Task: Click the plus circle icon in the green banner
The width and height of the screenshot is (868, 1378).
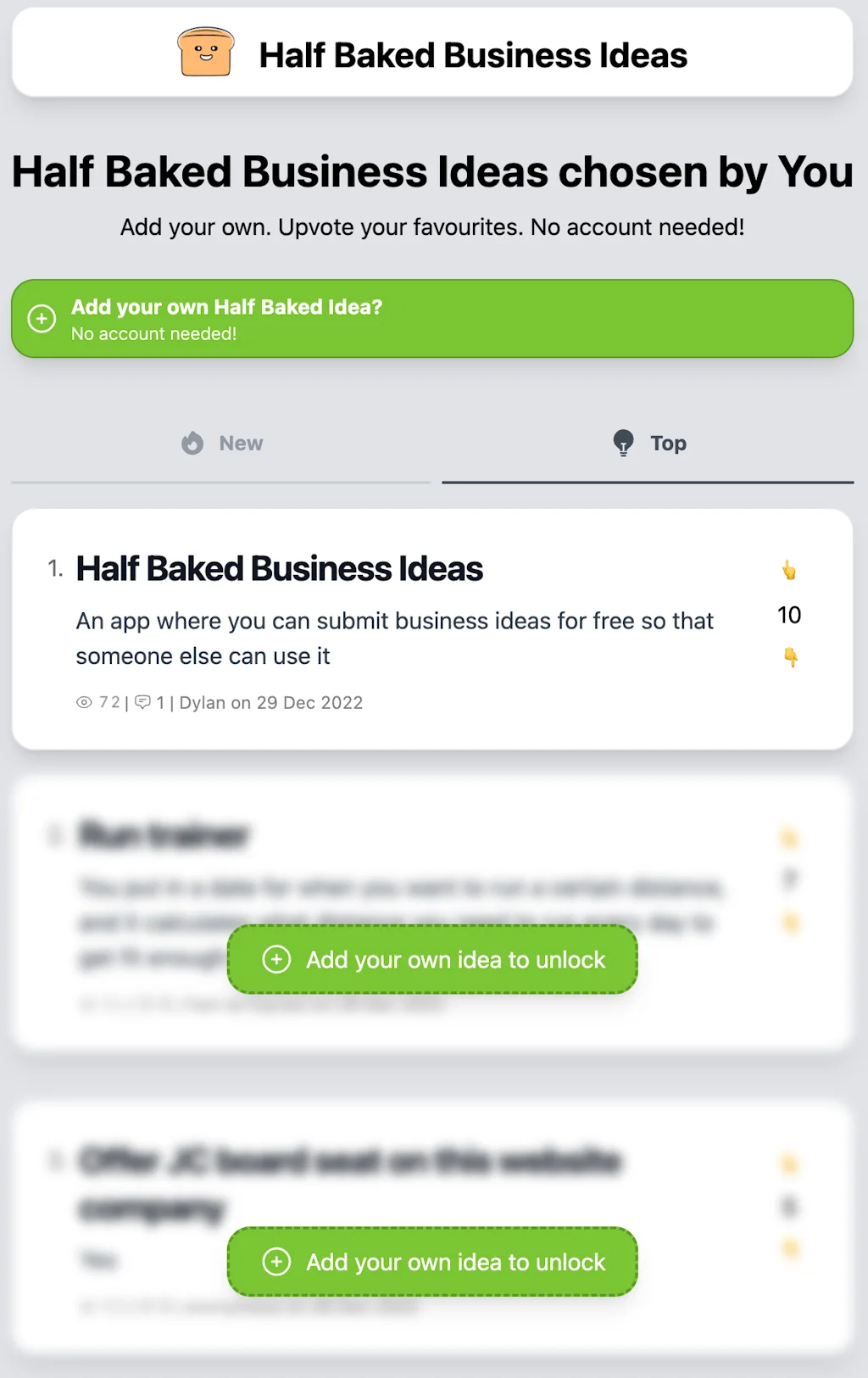Action: (42, 318)
